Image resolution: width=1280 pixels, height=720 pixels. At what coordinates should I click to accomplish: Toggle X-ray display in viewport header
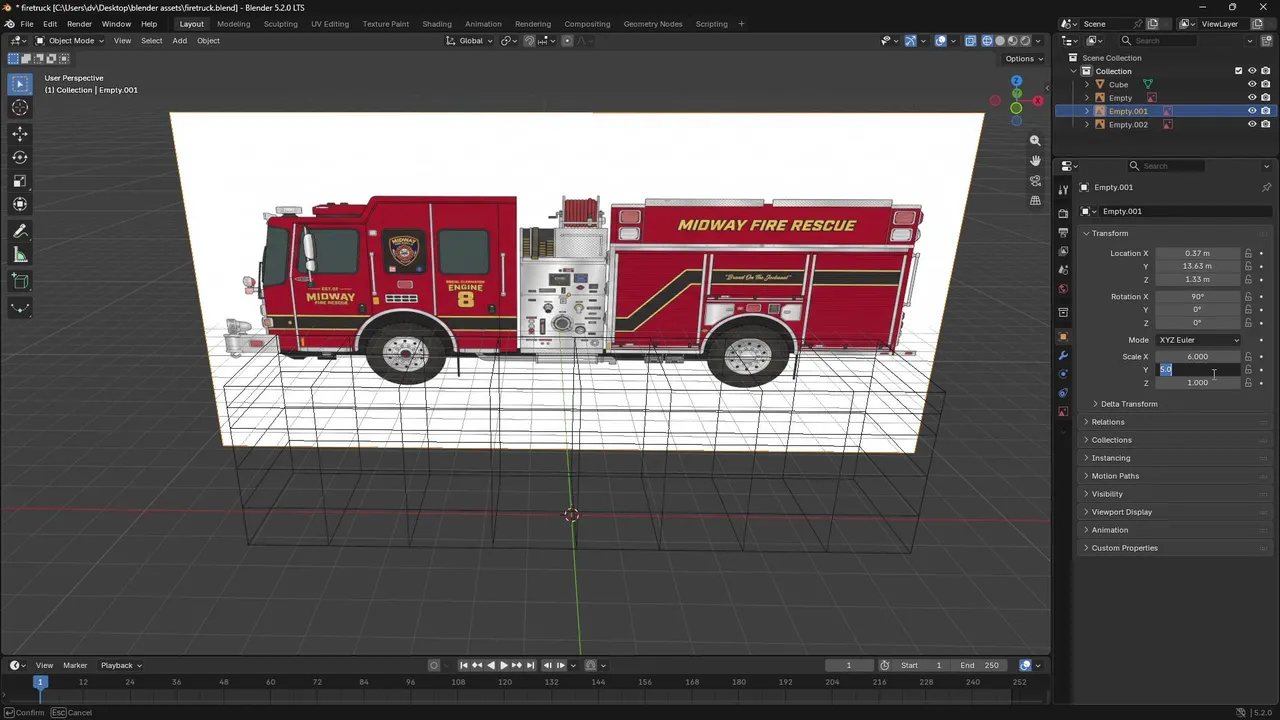point(970,41)
